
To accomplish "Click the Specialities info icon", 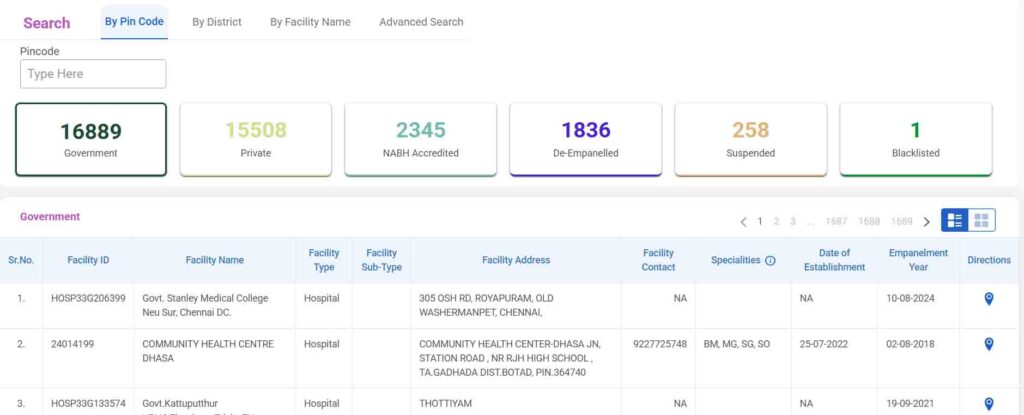I will (x=770, y=261).
